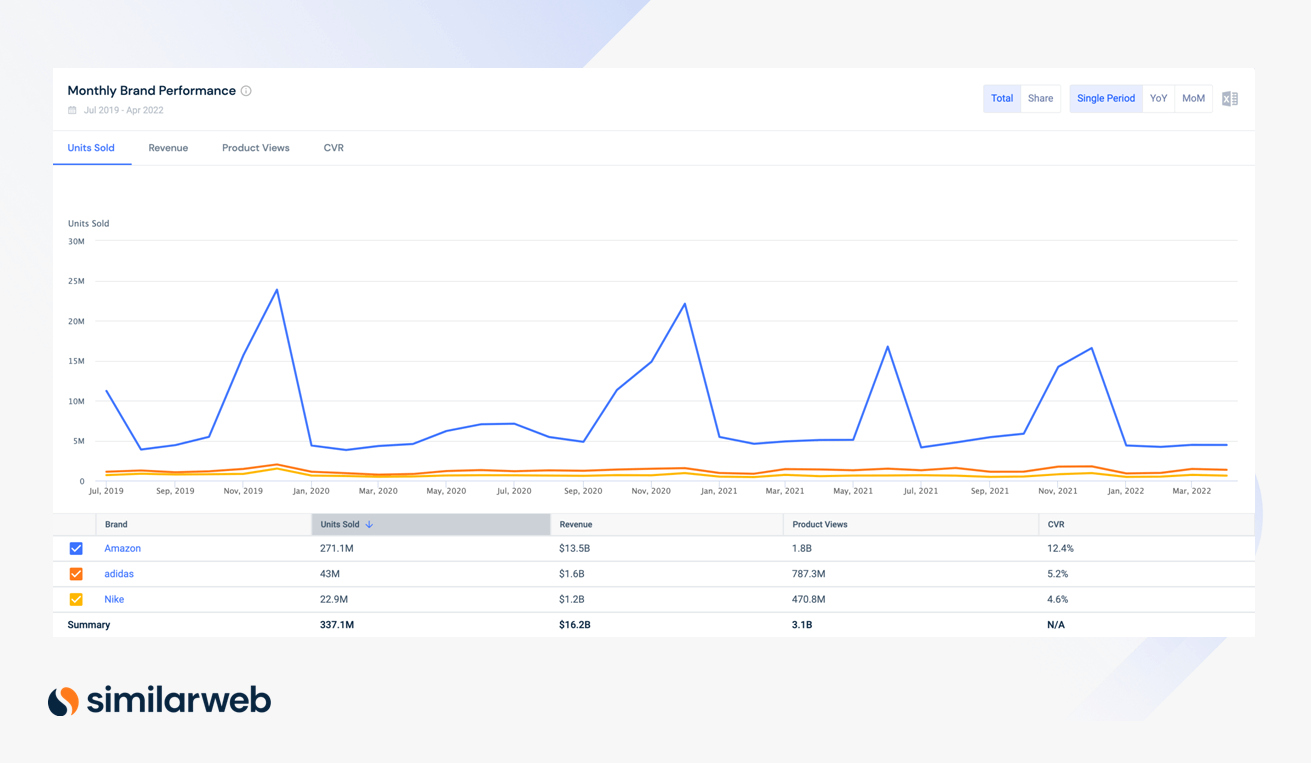Click adidas units sold value 43M
The width and height of the screenshot is (1311, 763).
click(330, 574)
